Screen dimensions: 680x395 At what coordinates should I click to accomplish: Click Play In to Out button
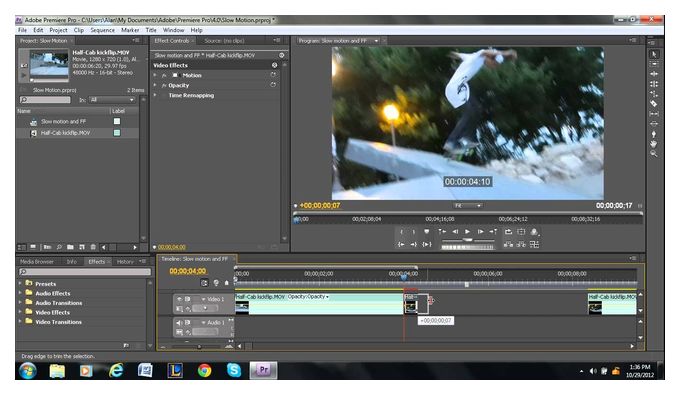[x=427, y=245]
